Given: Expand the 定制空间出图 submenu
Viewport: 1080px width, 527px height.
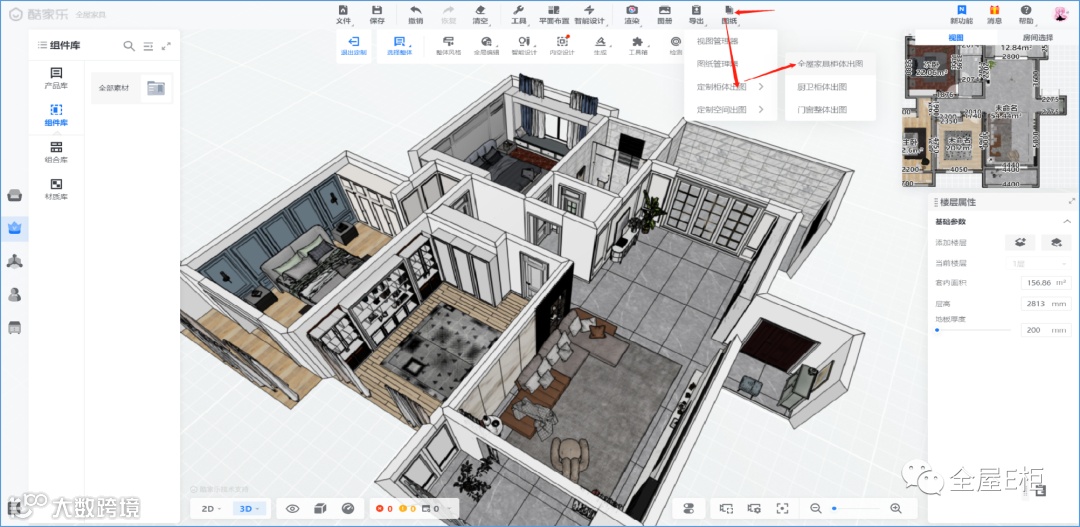Looking at the screenshot, I should point(730,110).
